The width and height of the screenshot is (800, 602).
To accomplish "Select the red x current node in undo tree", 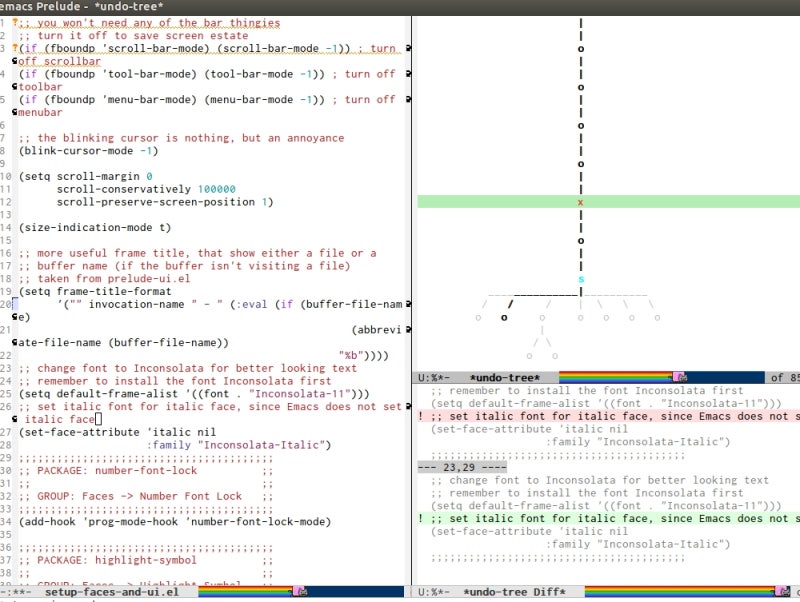I will pyautogui.click(x=581, y=202).
